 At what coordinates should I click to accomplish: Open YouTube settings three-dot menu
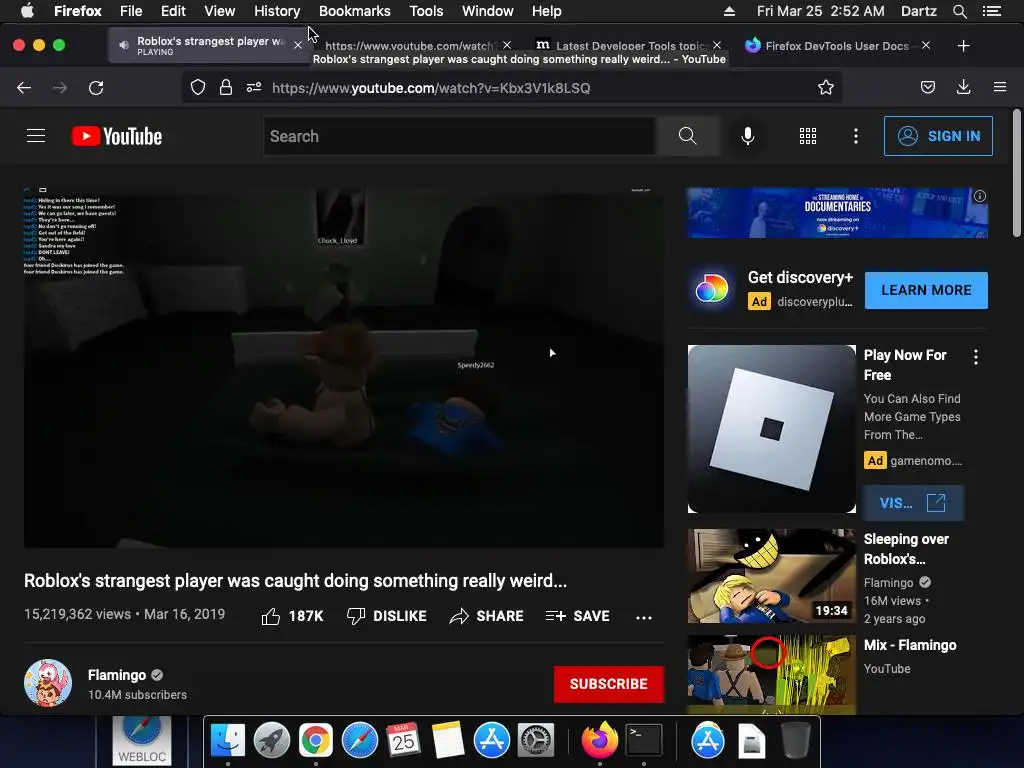click(x=856, y=136)
